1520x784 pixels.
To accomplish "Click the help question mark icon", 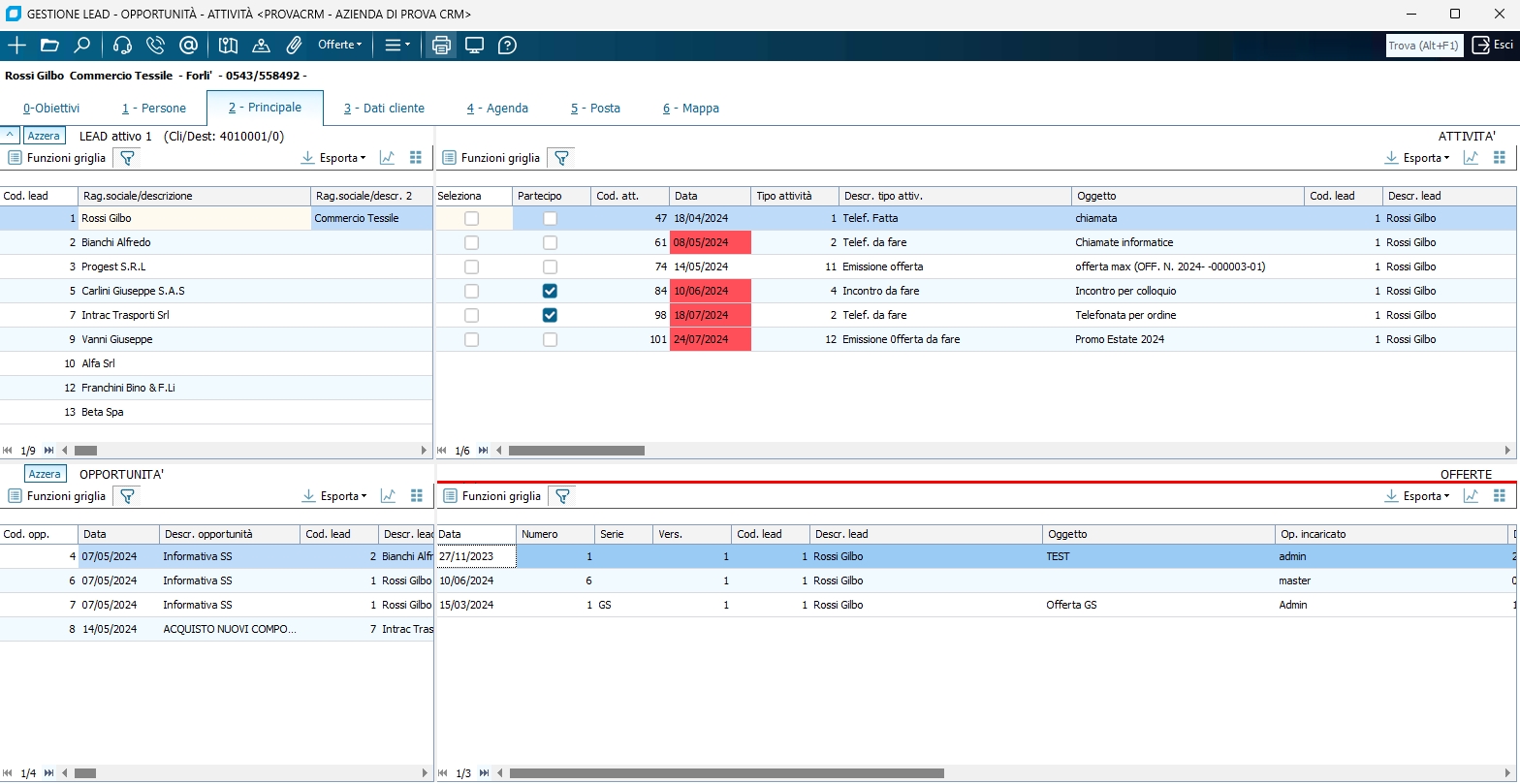I will pos(507,45).
